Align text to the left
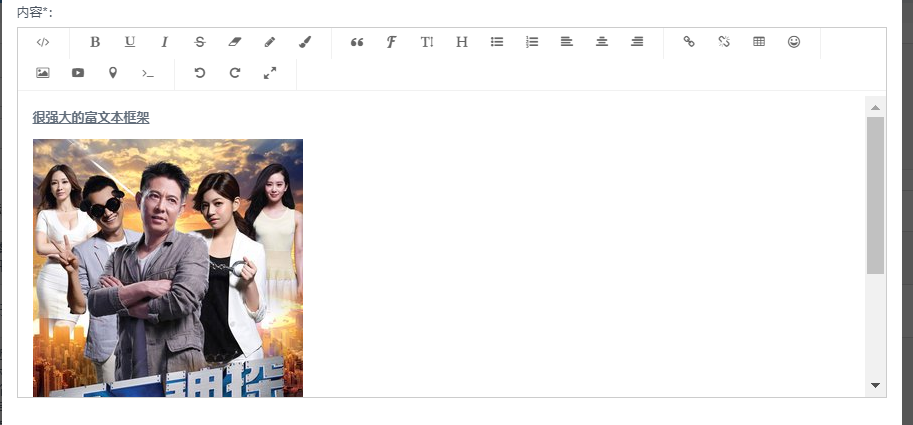This screenshot has width=913, height=425. point(567,42)
